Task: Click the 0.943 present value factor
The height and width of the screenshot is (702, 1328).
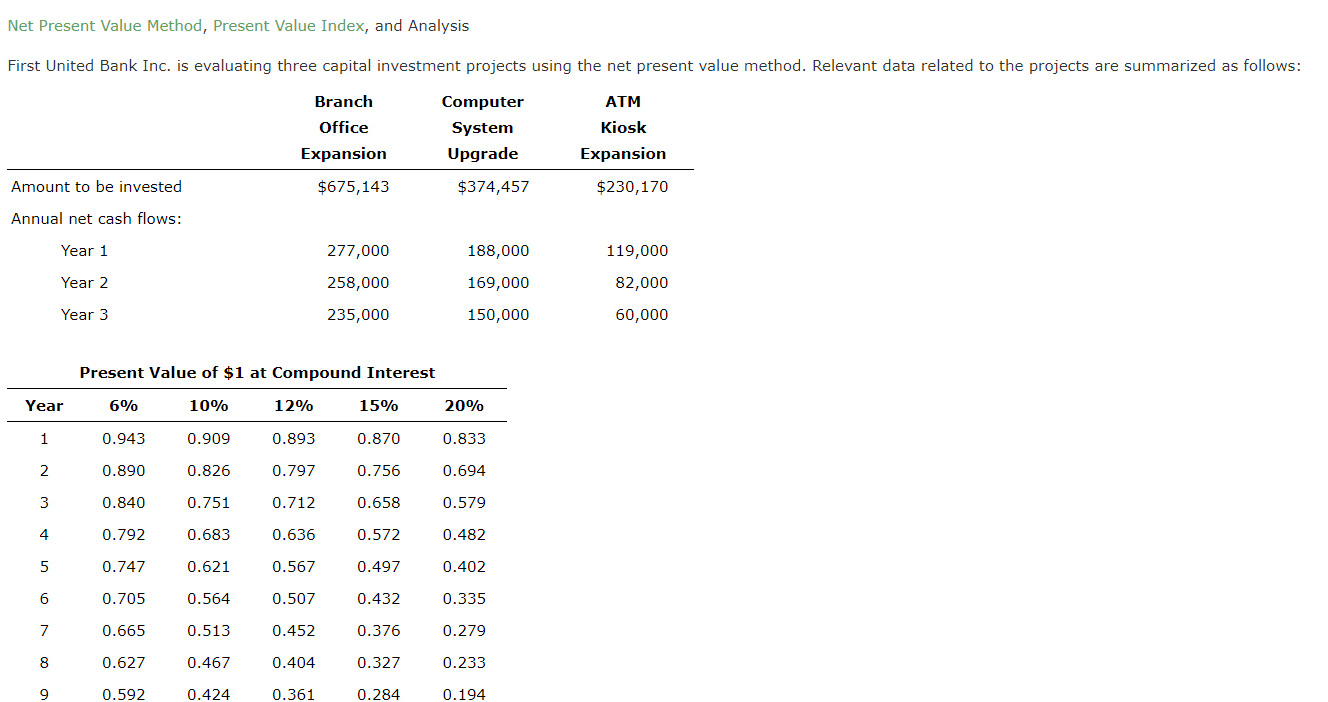Action: [x=123, y=438]
